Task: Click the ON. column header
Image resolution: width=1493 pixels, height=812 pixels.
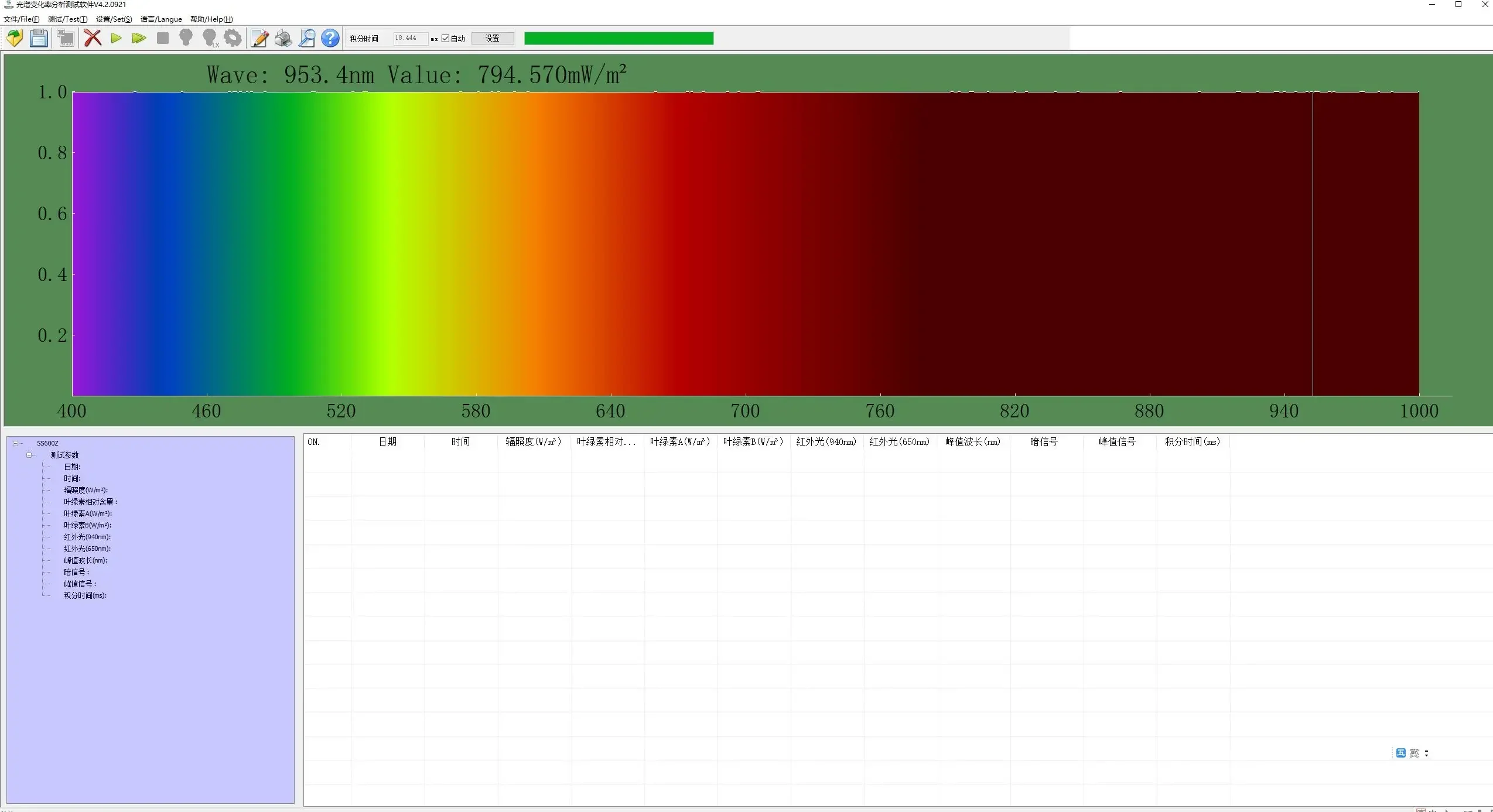Action: tap(327, 442)
